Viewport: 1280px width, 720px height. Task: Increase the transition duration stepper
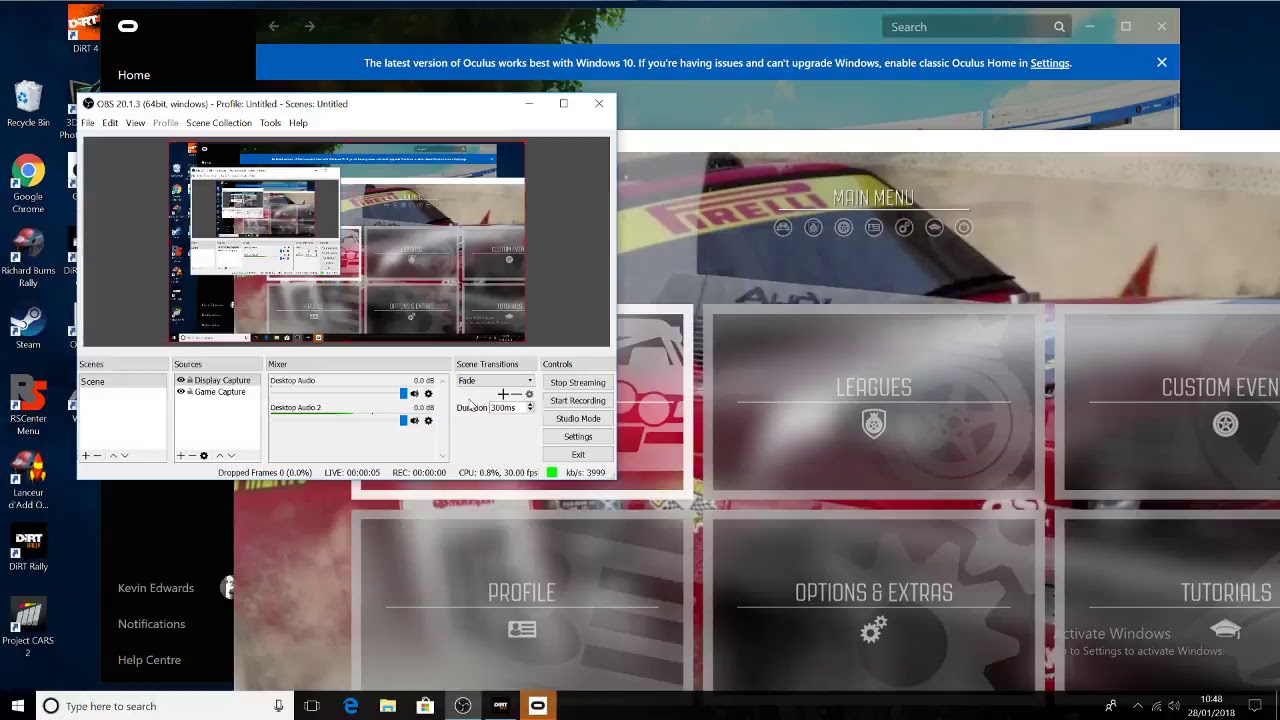pos(530,405)
